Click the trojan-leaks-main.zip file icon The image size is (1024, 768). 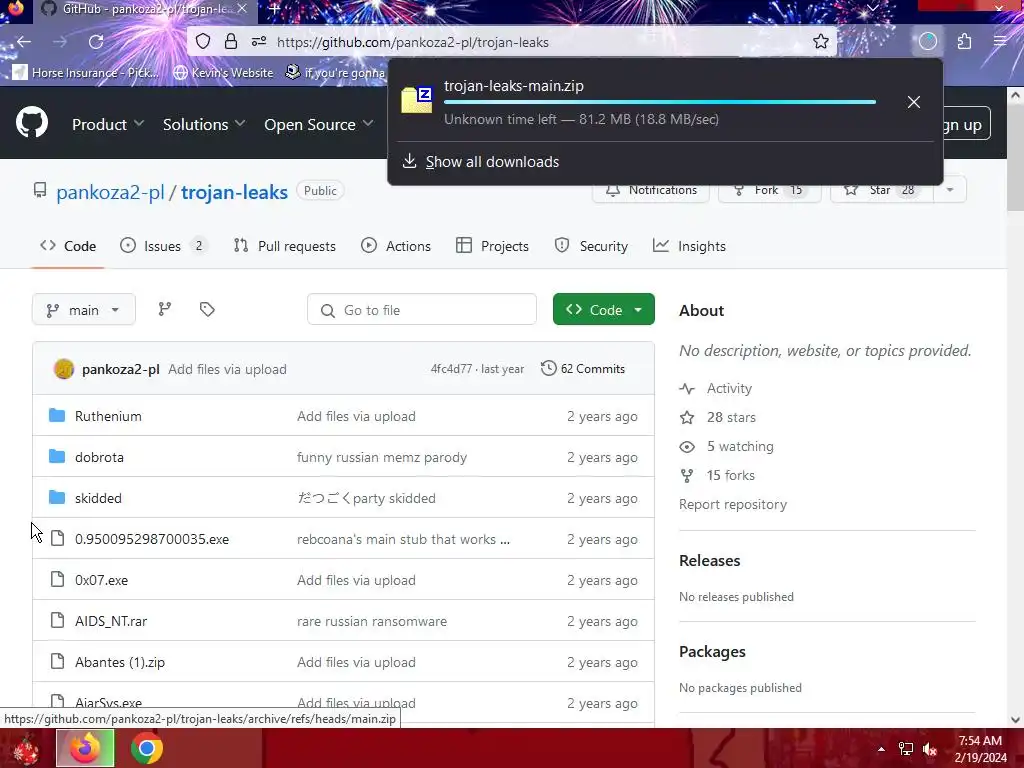(417, 100)
